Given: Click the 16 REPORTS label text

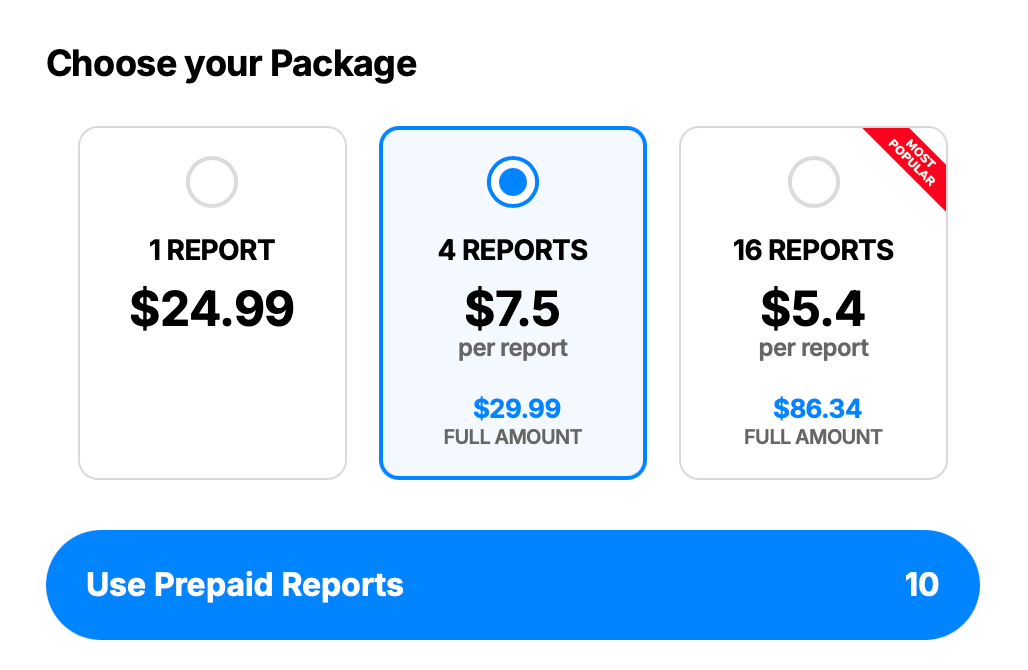Looking at the screenshot, I should 814,250.
